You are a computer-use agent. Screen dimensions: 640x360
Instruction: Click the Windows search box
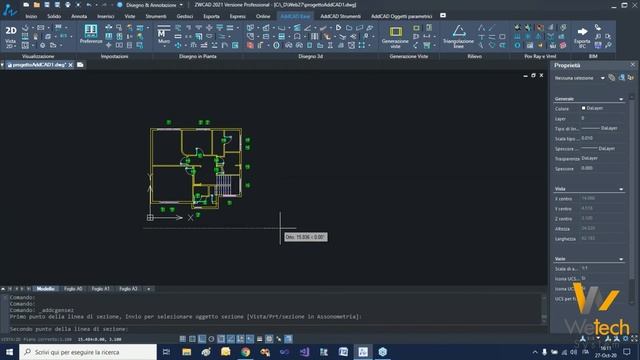point(88,352)
